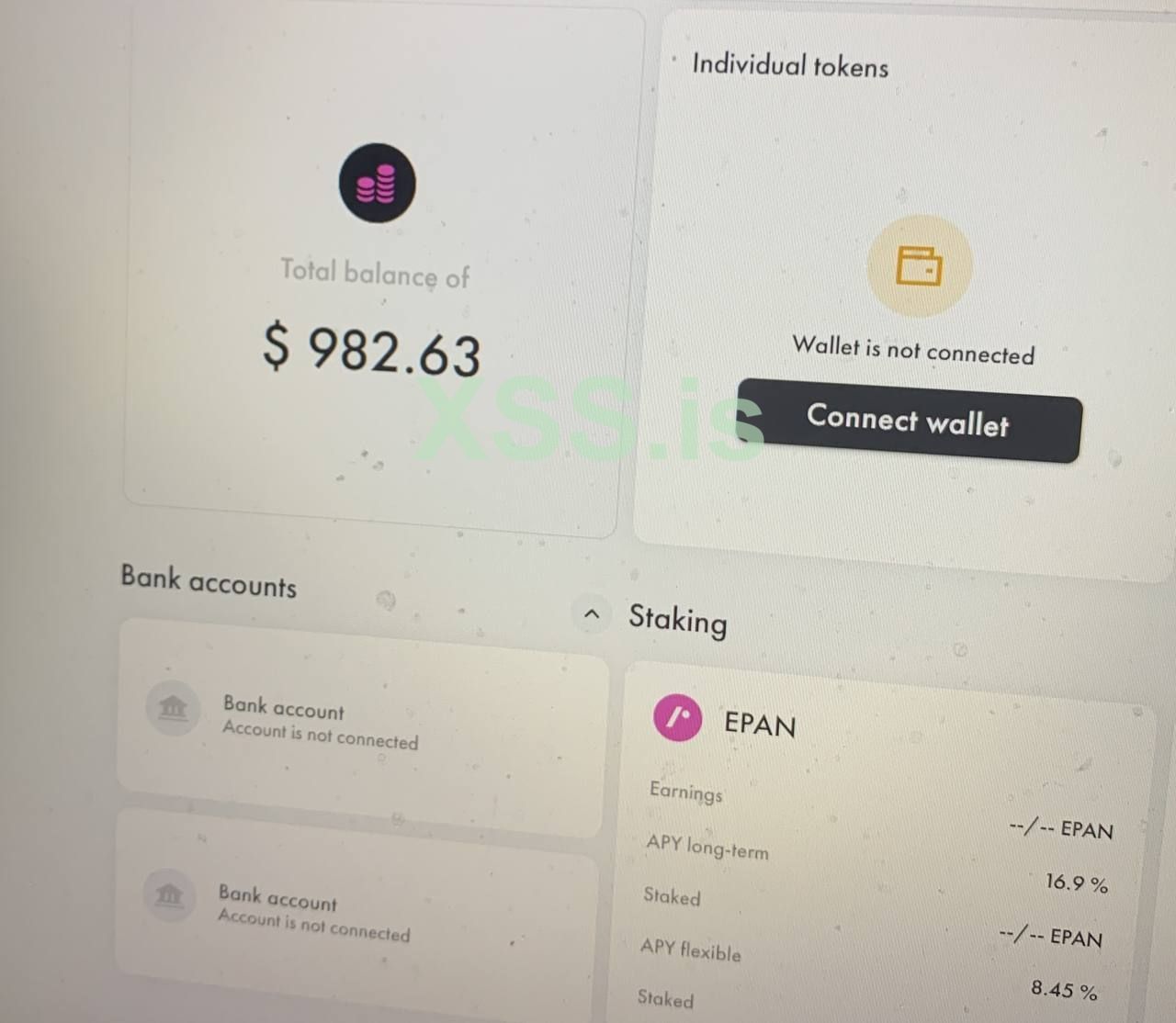Click the $ 982.63 balance amount
1176x1023 pixels.
click(x=371, y=351)
